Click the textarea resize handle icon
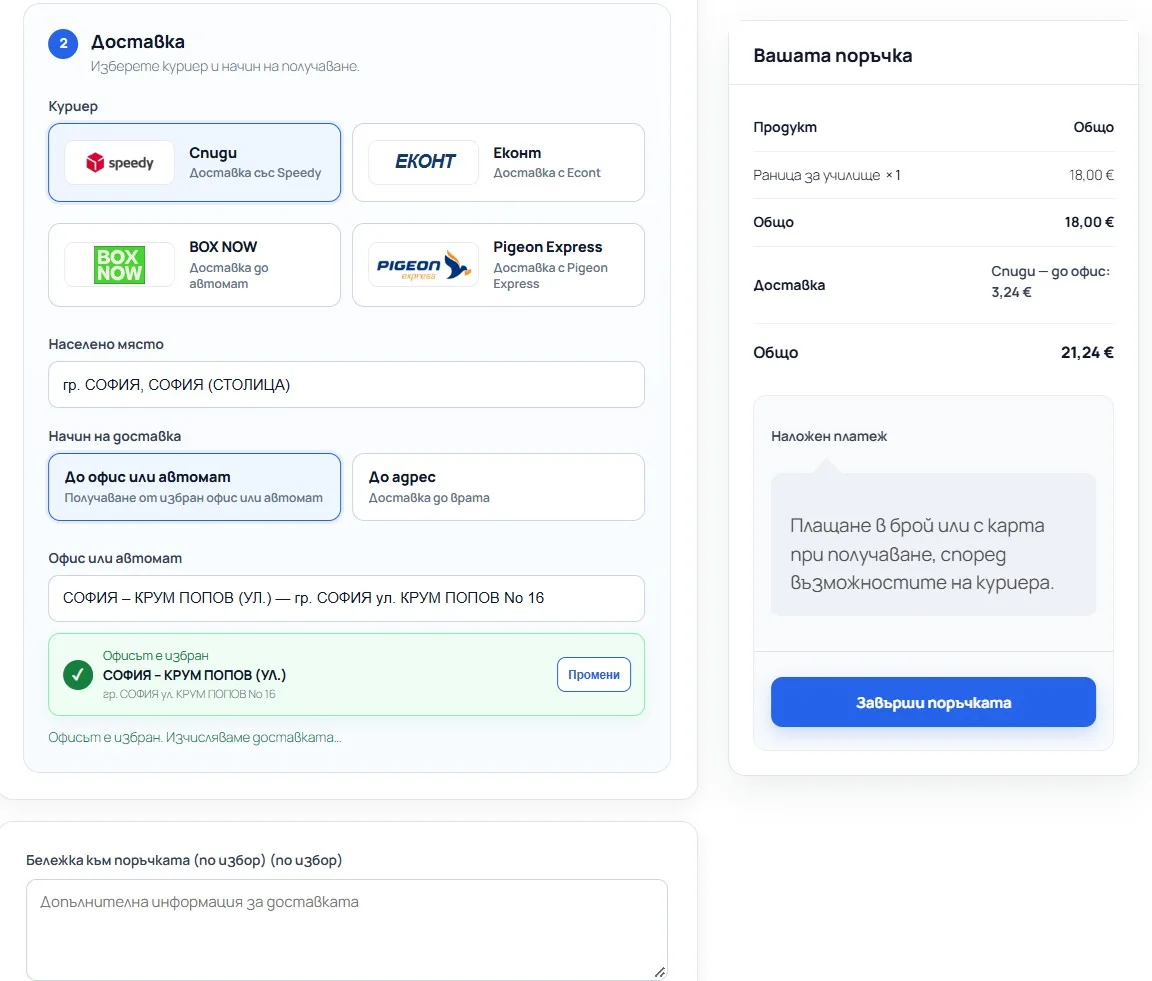Viewport: 1152px width, 981px height. [660, 972]
